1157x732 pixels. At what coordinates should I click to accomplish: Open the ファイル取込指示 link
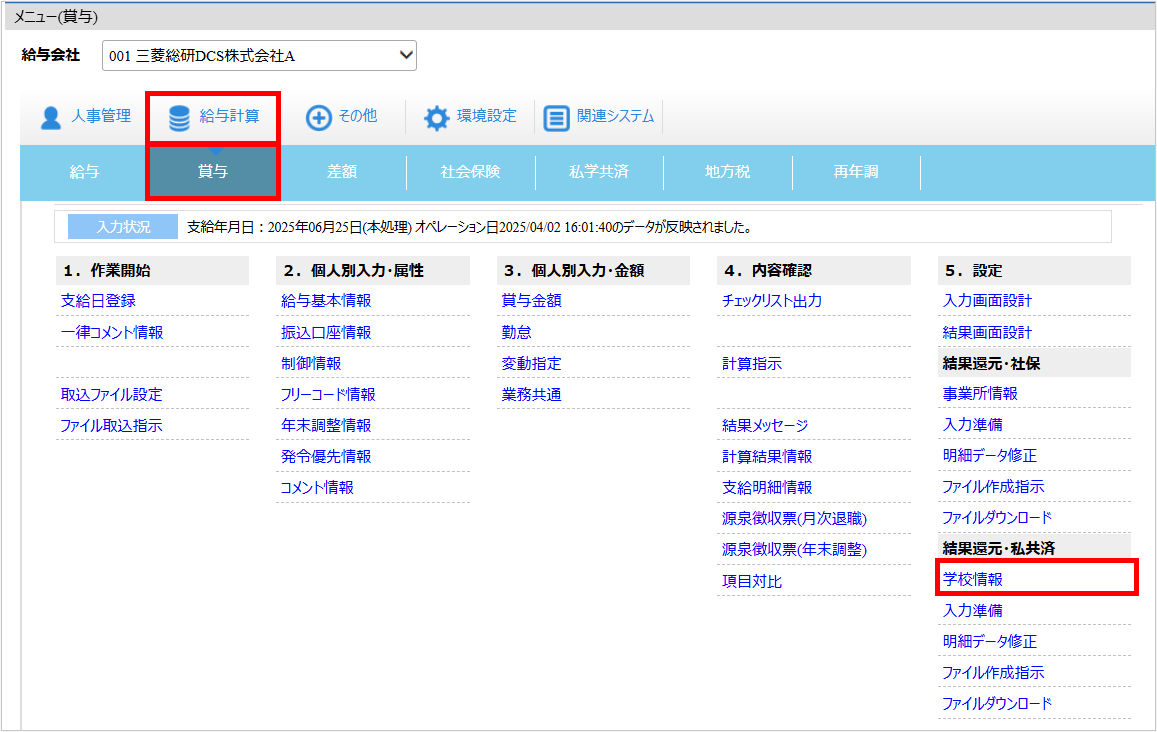111,426
